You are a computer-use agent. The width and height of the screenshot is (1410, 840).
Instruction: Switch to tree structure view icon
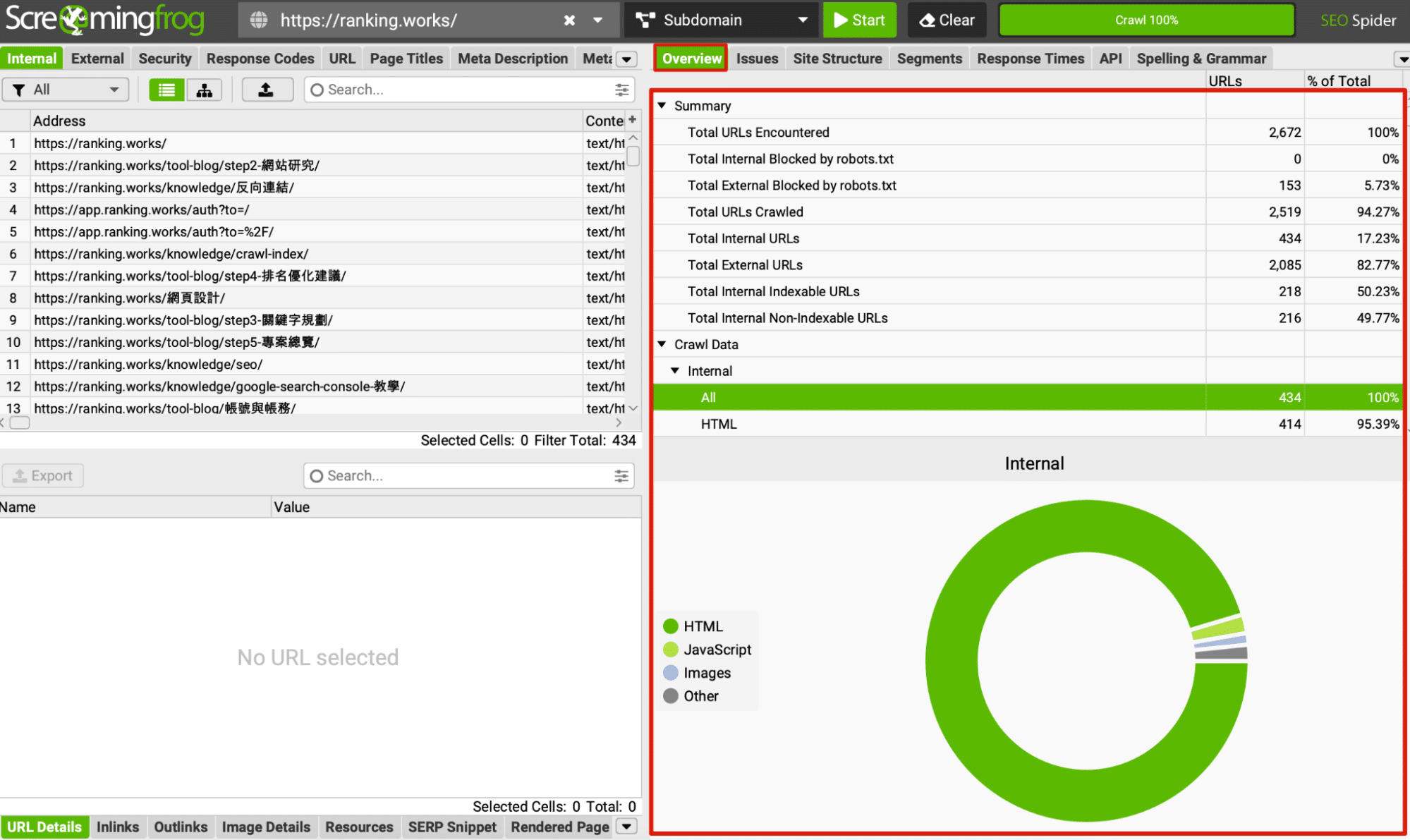click(205, 90)
